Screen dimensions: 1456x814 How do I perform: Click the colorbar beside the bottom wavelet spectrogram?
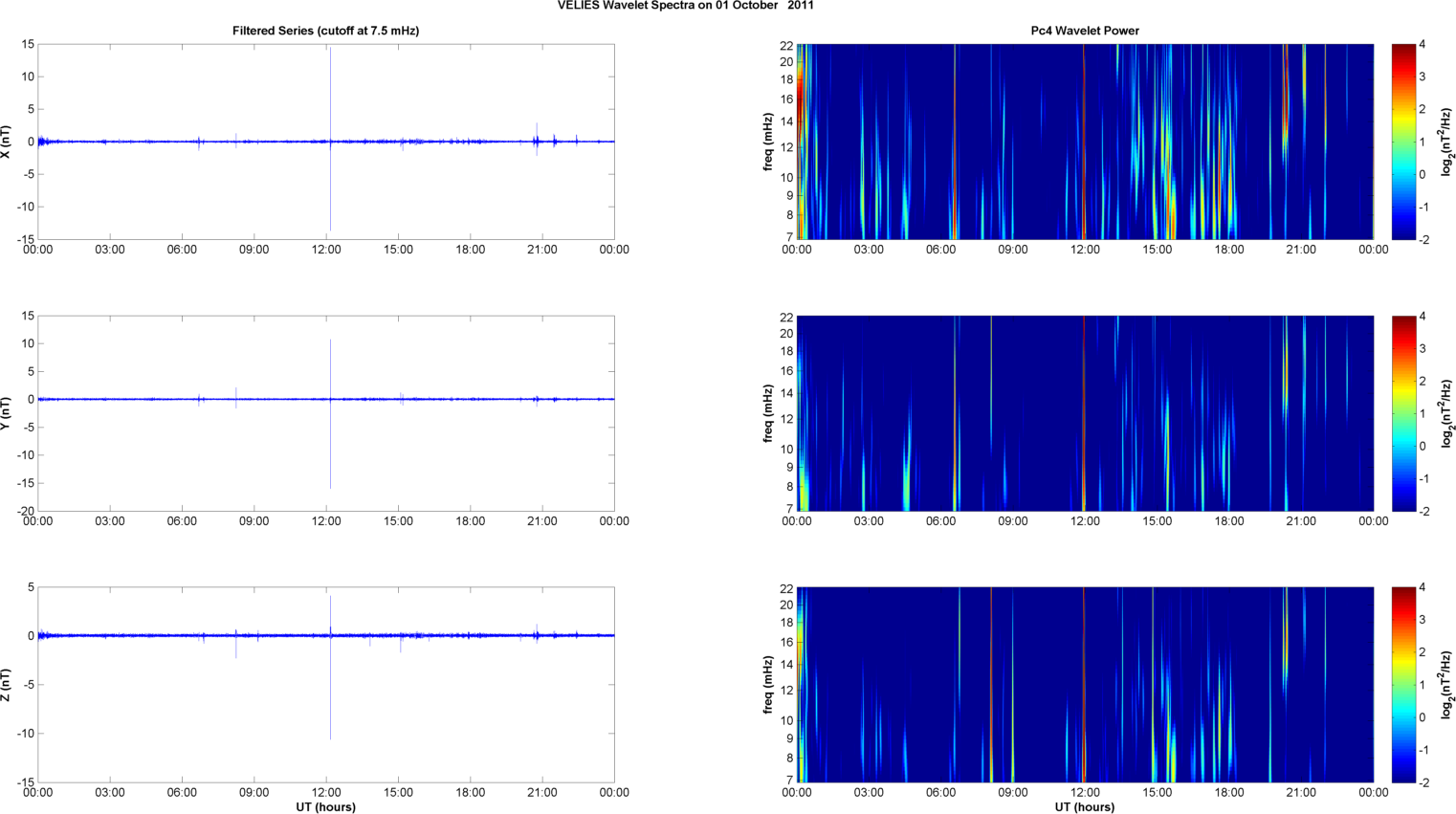coord(1403,685)
